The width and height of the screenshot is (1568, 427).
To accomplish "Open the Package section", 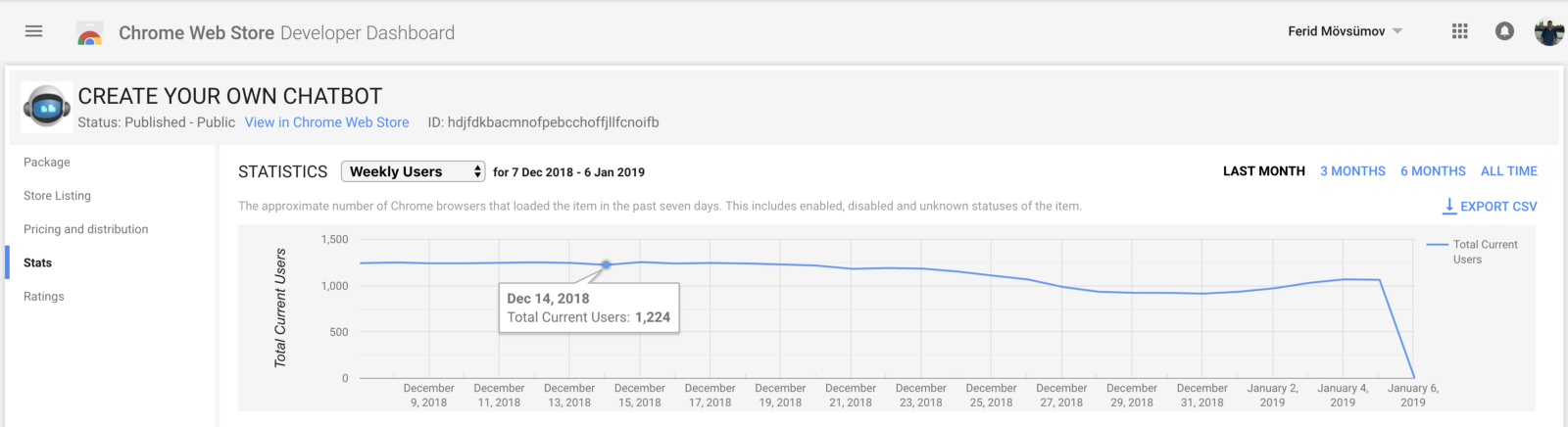I will coord(47,163).
